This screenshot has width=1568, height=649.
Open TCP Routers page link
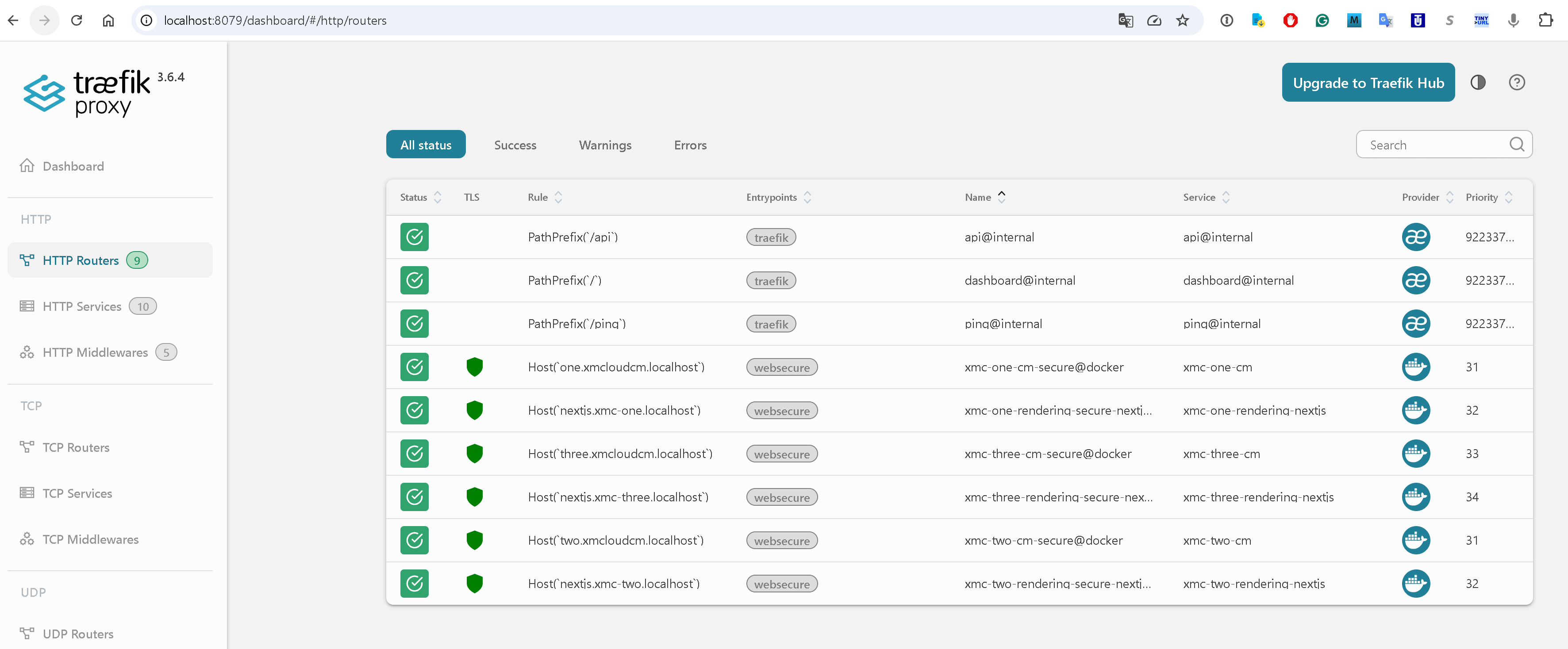click(x=76, y=447)
